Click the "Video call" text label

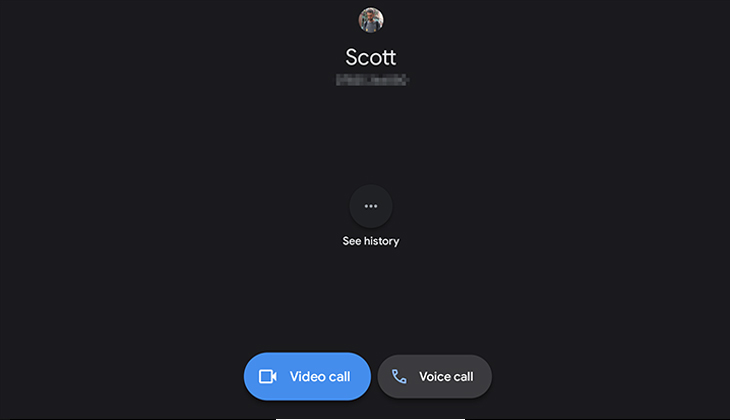point(320,376)
